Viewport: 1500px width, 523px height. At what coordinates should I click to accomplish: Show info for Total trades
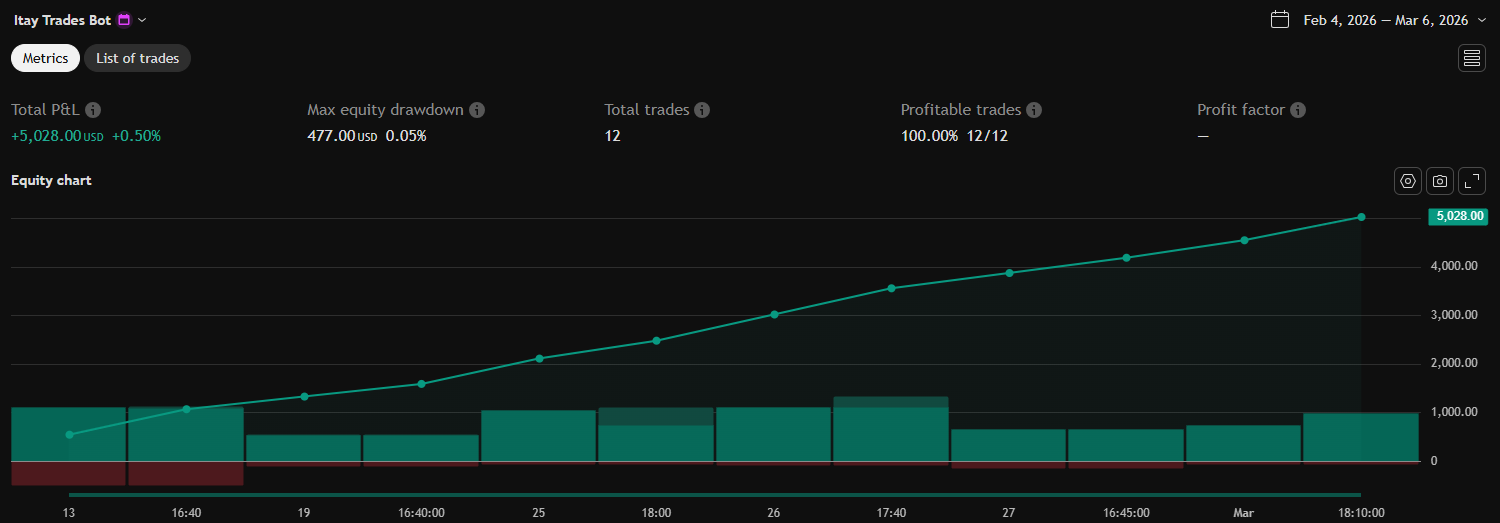click(702, 110)
